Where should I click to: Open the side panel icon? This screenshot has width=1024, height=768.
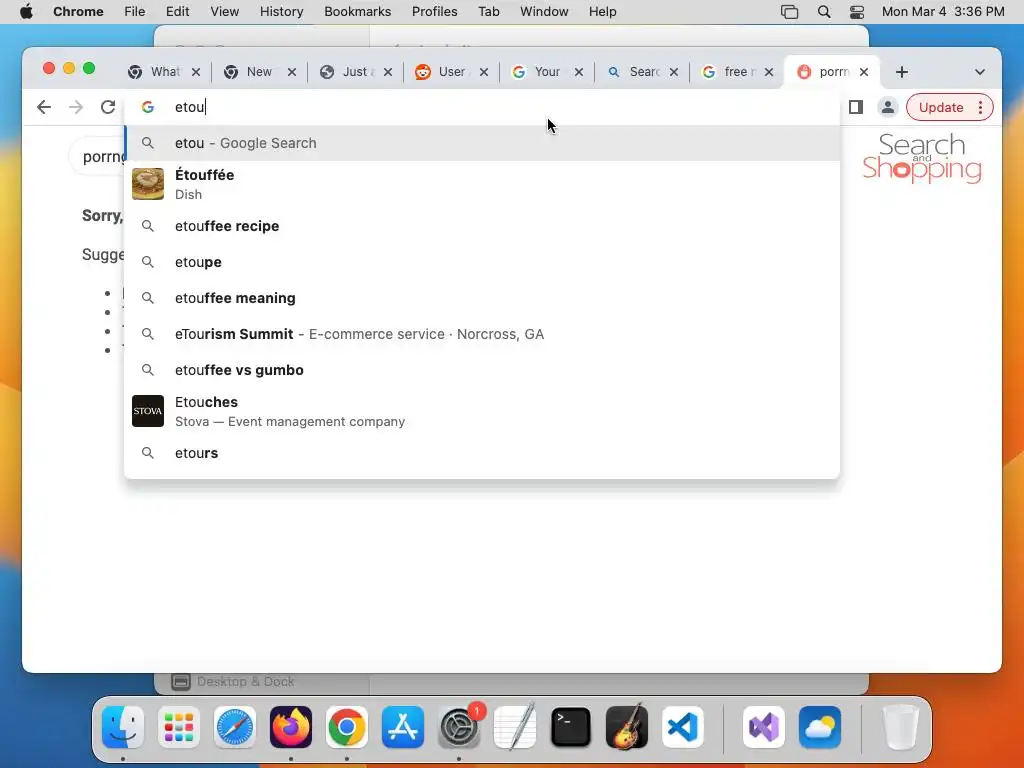tap(856, 107)
